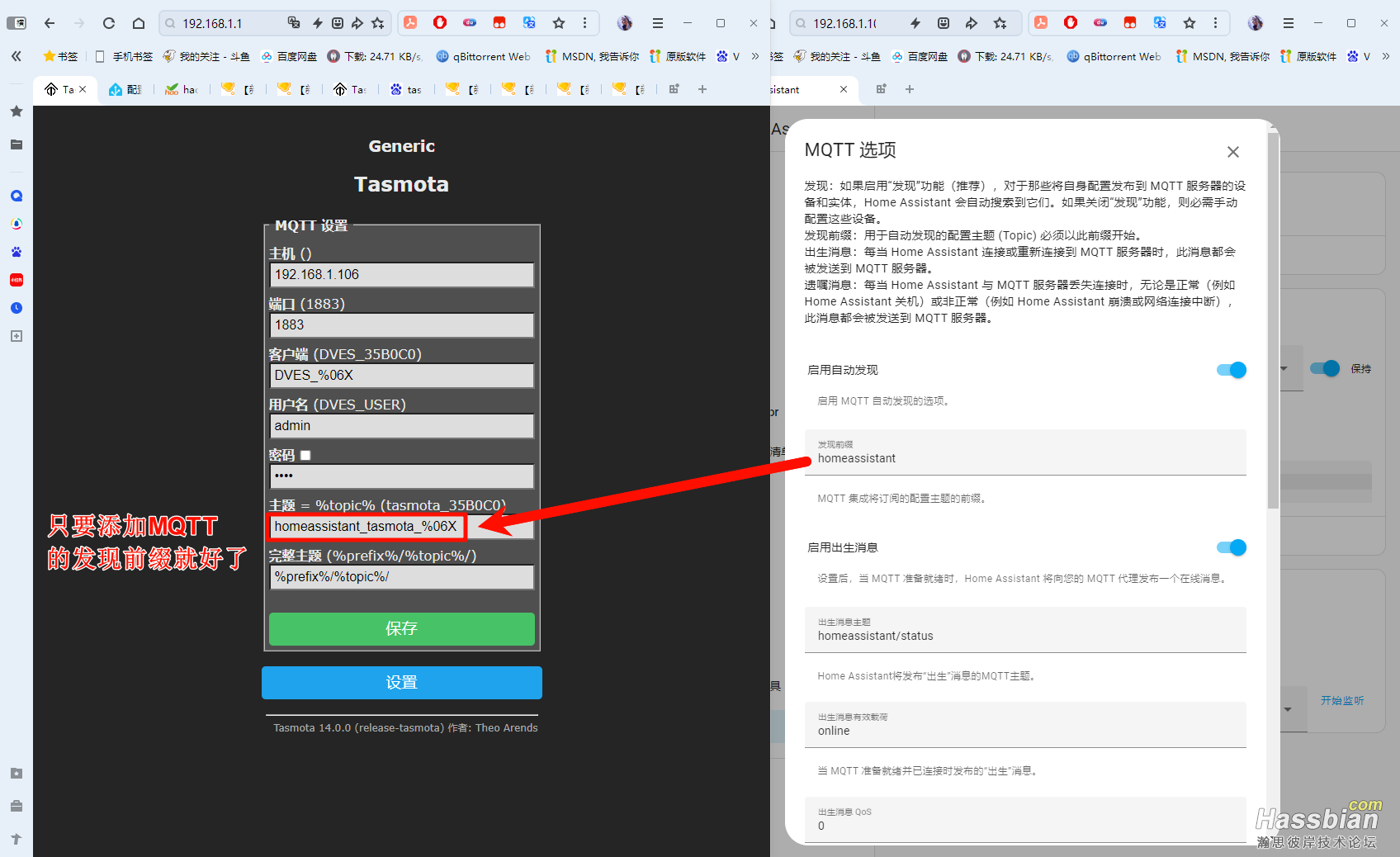The image size is (1400, 857).
Task: Go back in the left browser window
Action: tap(50, 23)
